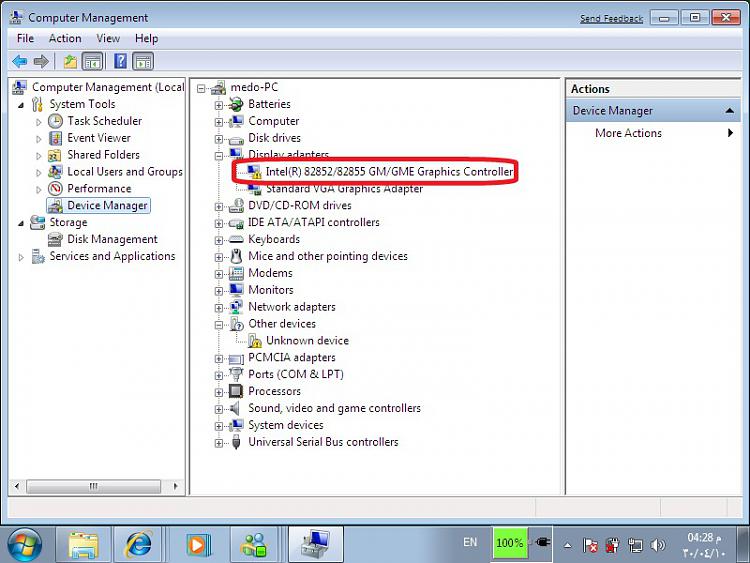Expand Services and Applications node
Viewport: 750px width, 563px height.
click(x=21, y=257)
